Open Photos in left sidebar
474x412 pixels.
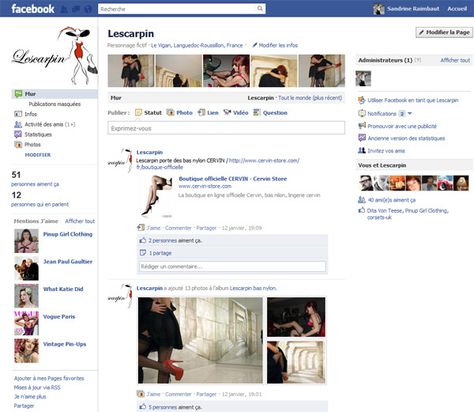coord(32,144)
